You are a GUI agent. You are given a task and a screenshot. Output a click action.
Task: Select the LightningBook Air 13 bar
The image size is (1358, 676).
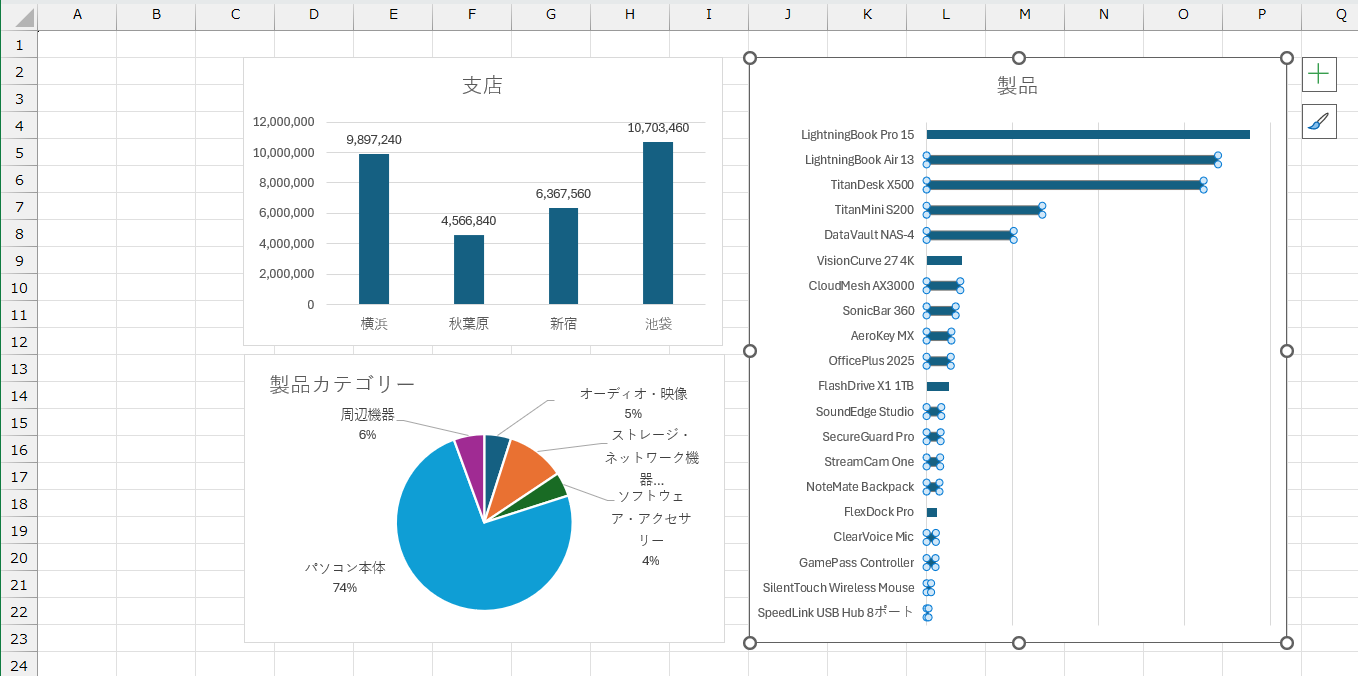point(1072,159)
